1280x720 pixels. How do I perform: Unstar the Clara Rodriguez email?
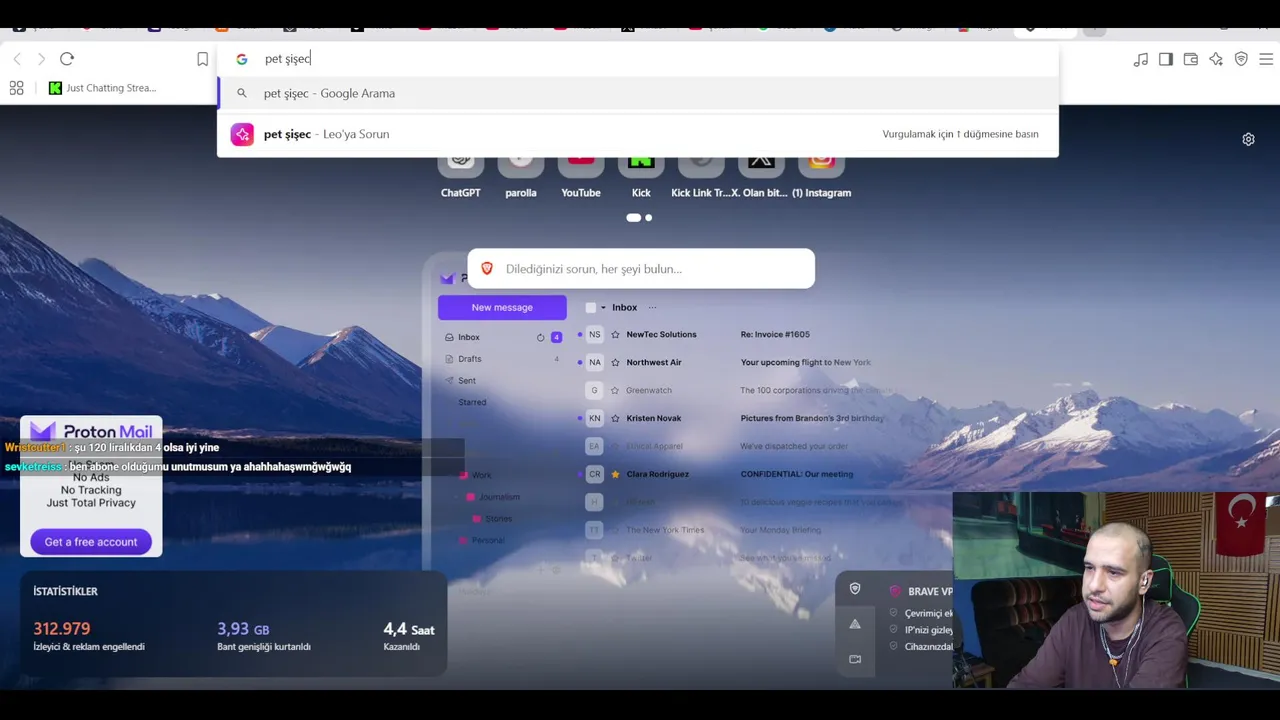click(x=615, y=474)
